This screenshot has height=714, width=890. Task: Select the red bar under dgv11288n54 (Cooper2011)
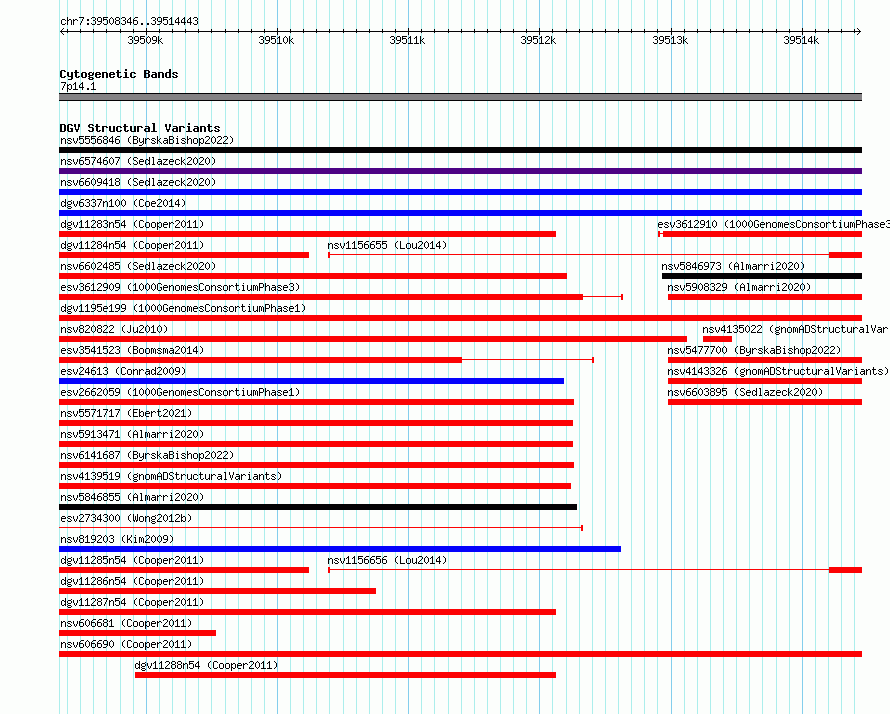pos(345,675)
